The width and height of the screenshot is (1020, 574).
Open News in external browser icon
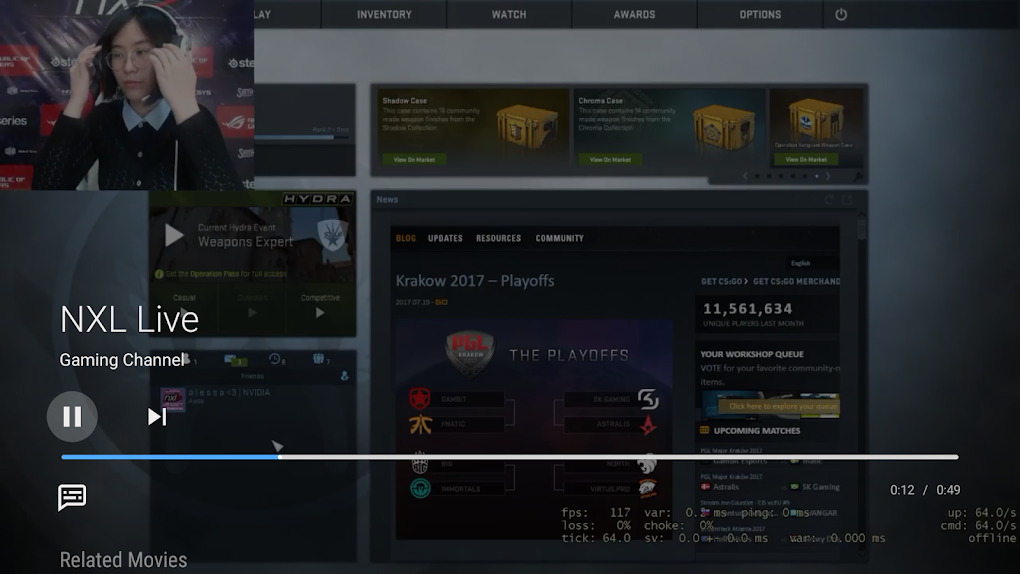[x=847, y=200]
